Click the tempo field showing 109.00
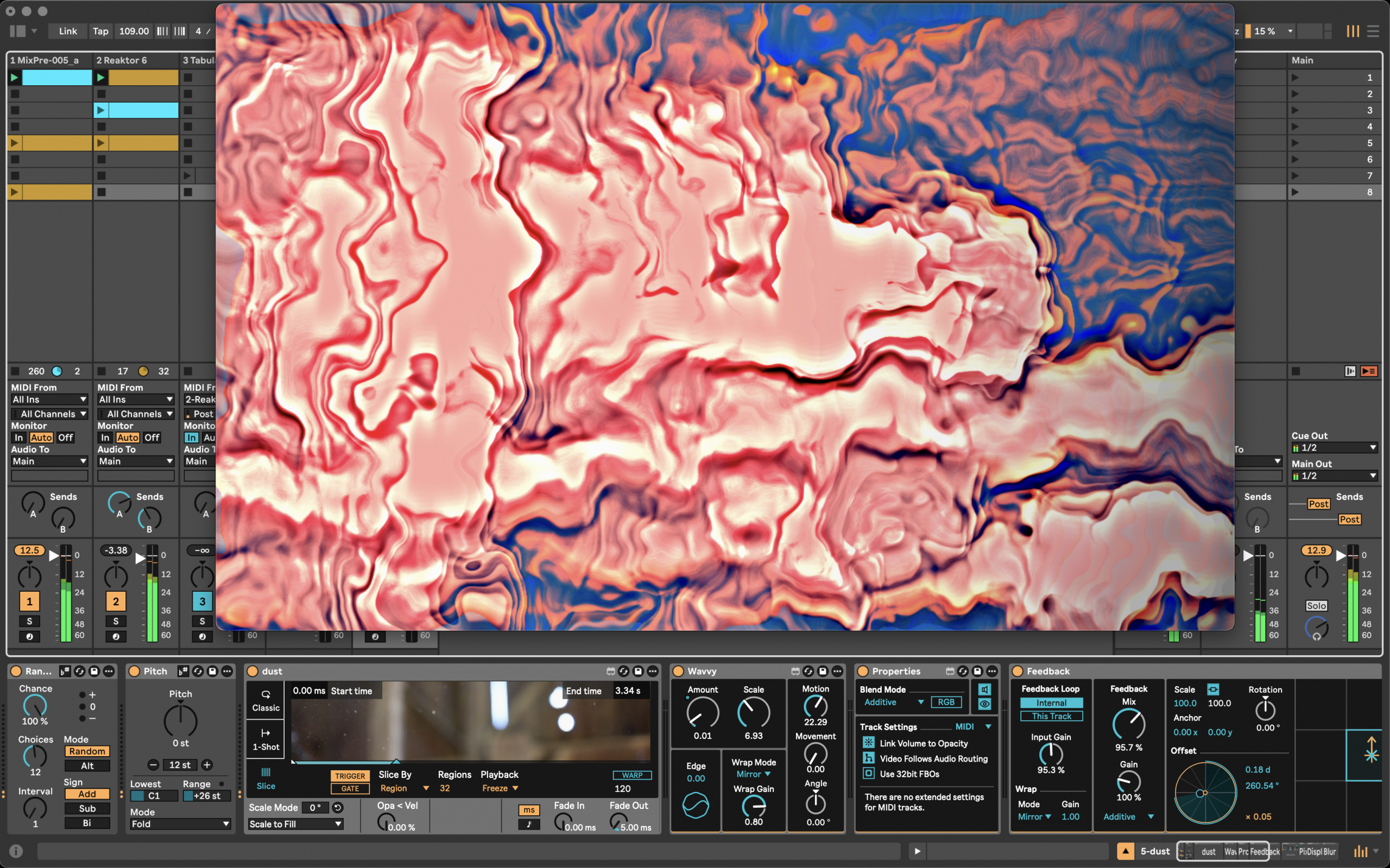This screenshot has width=1390, height=868. click(134, 31)
